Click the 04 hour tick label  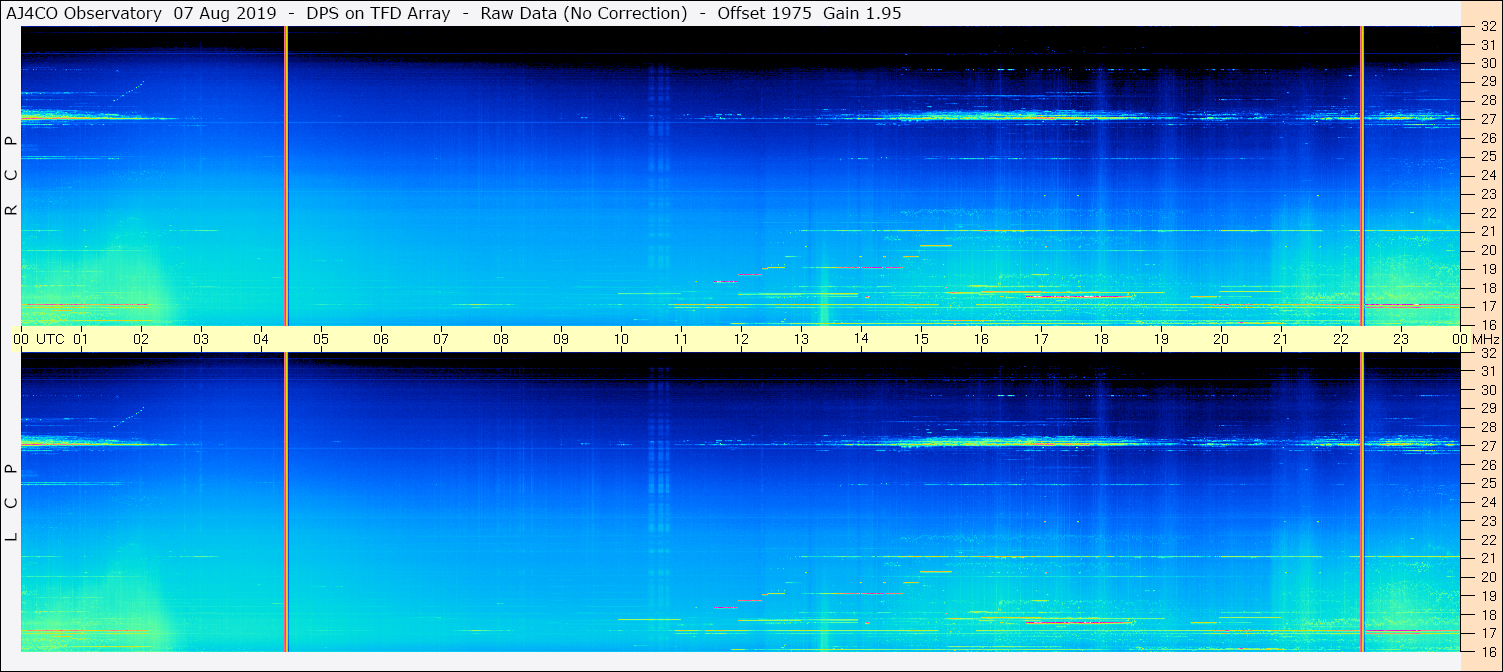click(x=261, y=339)
